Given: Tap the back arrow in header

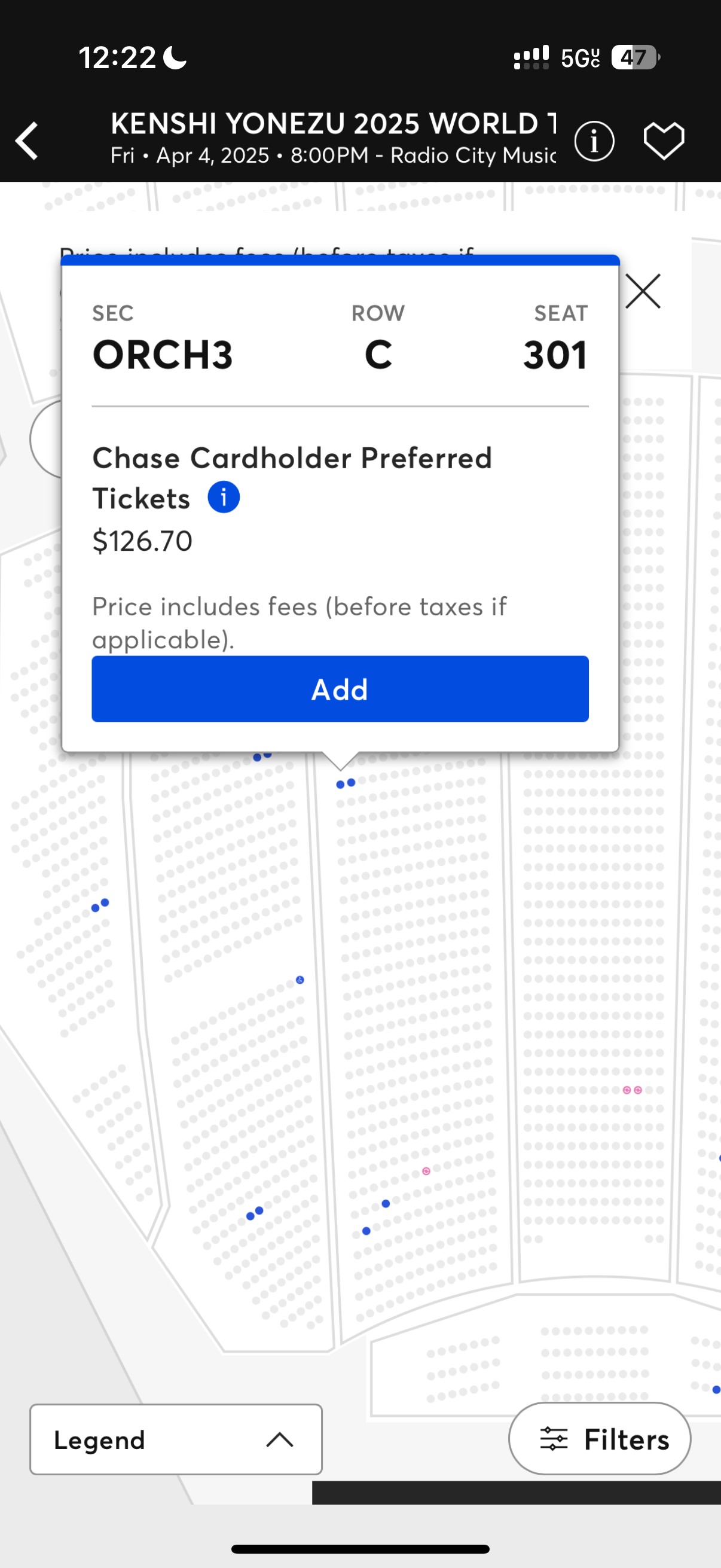Looking at the screenshot, I should (28, 141).
